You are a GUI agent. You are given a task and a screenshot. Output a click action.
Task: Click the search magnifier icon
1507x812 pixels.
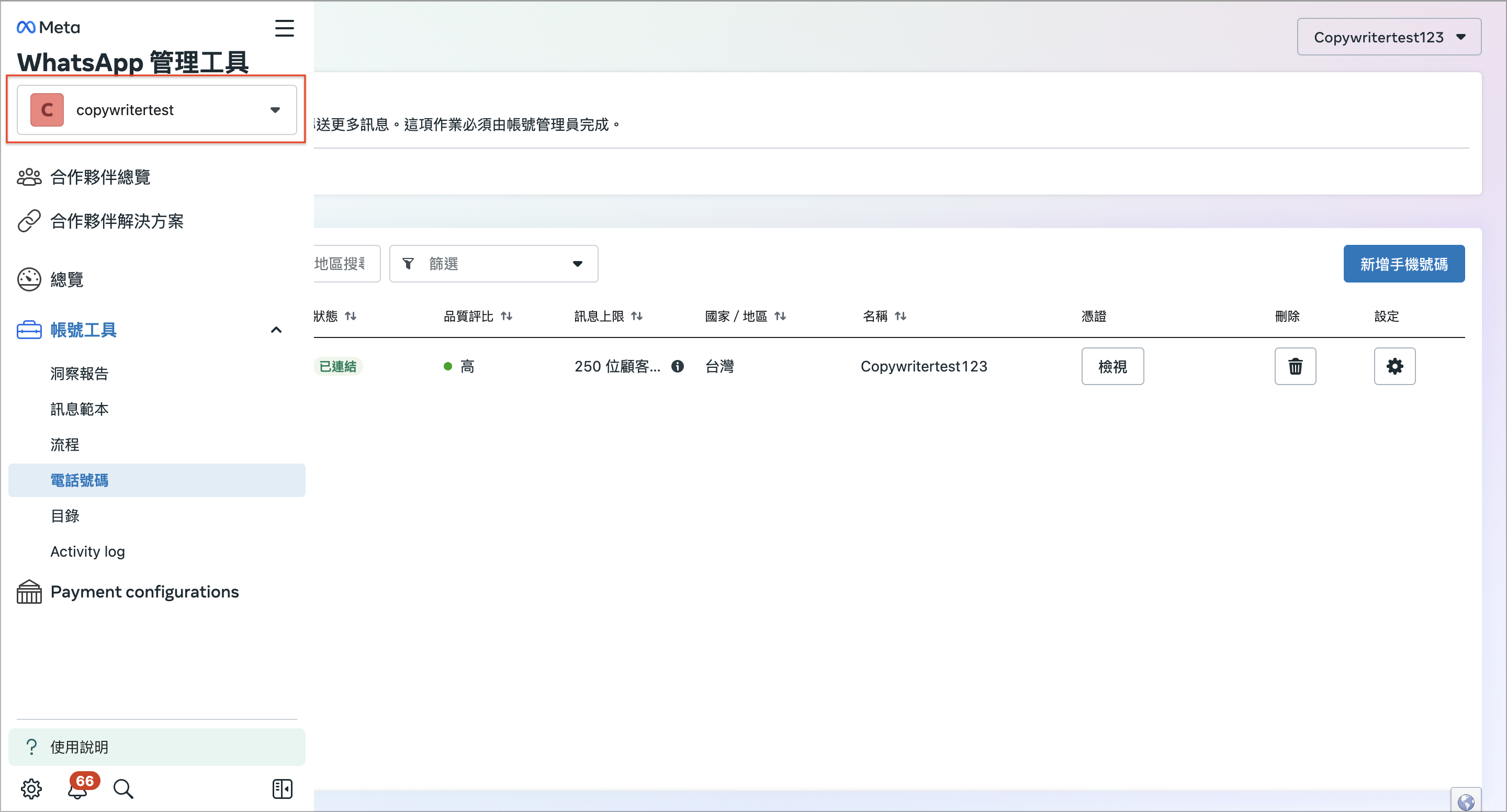pos(123,789)
